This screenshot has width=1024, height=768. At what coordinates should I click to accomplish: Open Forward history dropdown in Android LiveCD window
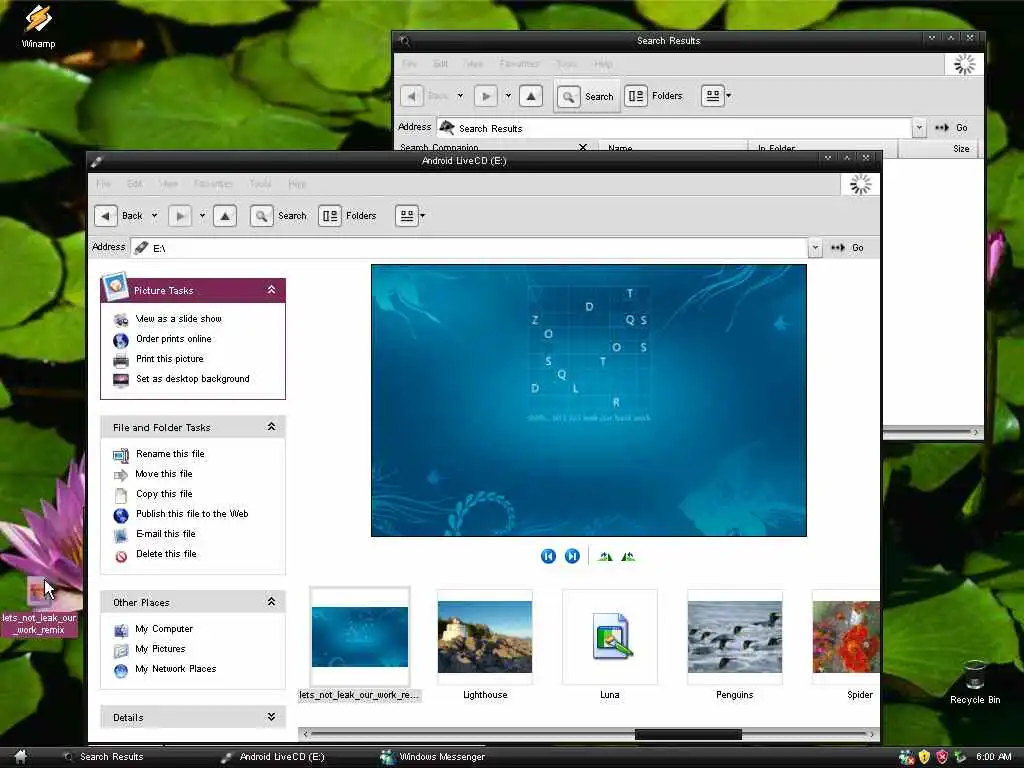click(202, 216)
